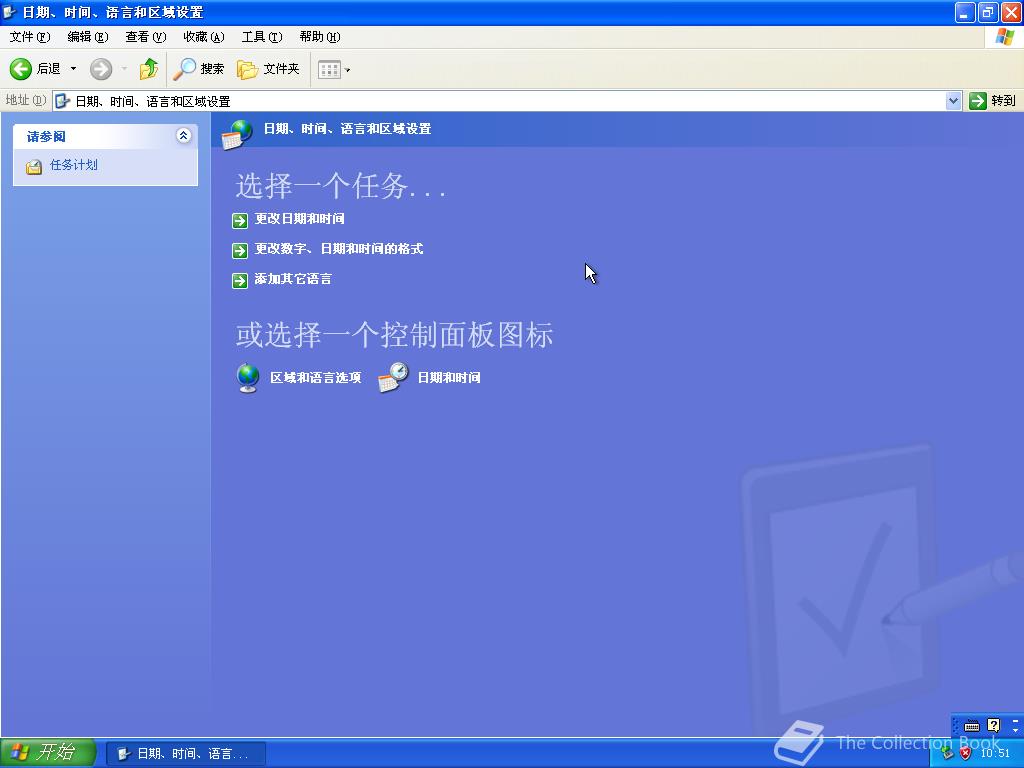Click the language bar help icon

pyautogui.click(x=993, y=725)
